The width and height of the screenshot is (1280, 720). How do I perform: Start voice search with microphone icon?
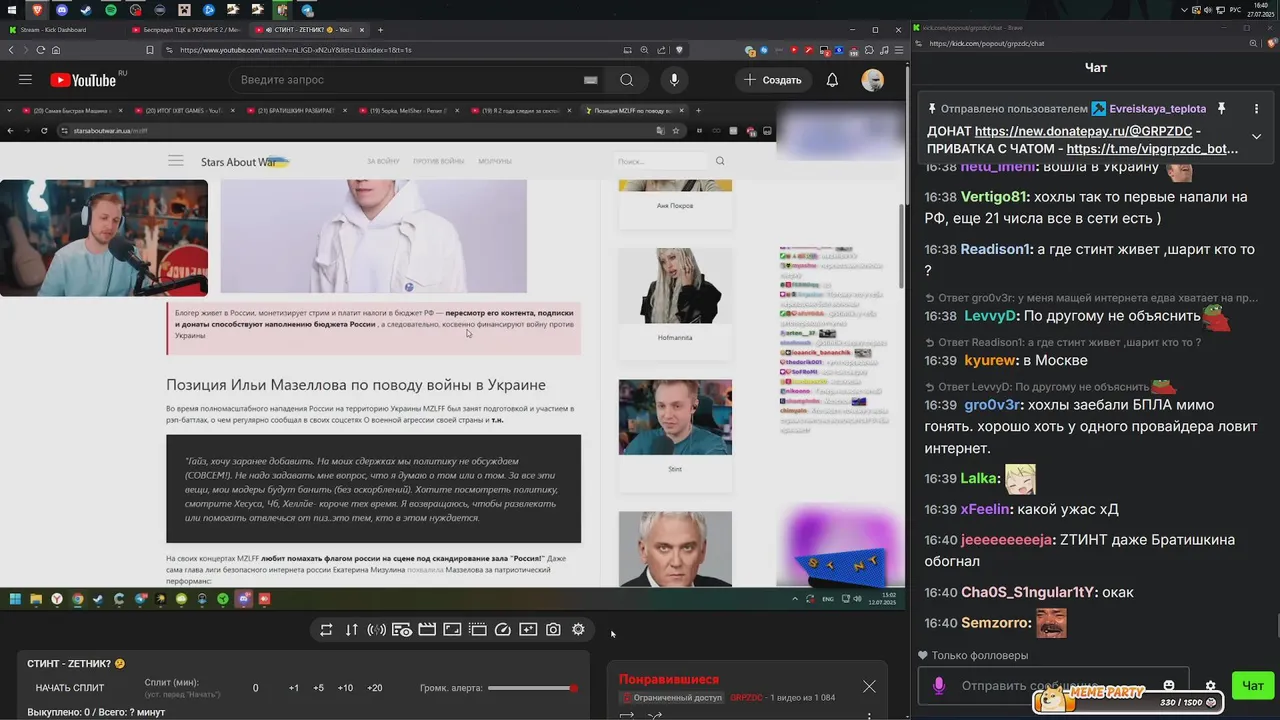(x=674, y=80)
